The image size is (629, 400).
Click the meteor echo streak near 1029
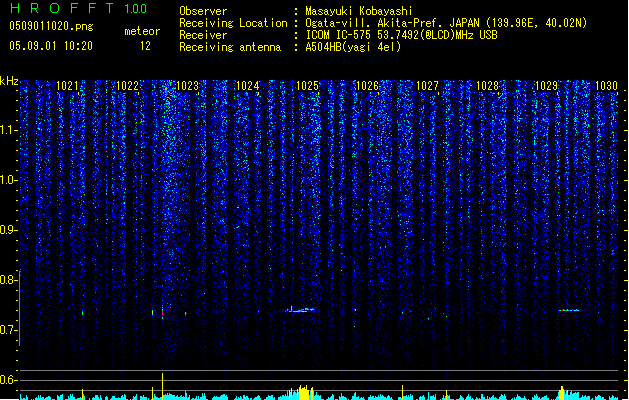(x=569, y=310)
